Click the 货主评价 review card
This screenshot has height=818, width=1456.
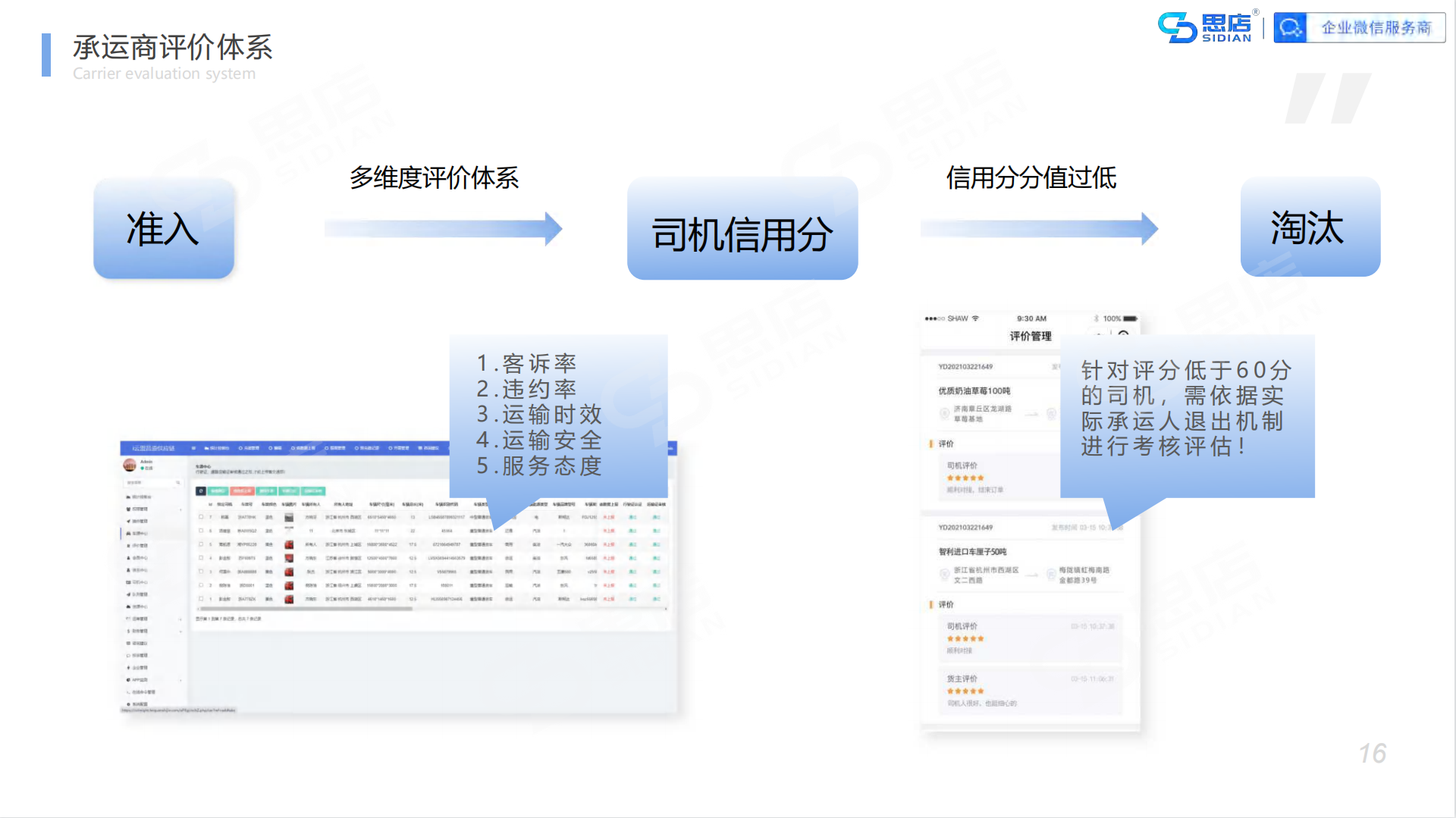(x=1030, y=691)
